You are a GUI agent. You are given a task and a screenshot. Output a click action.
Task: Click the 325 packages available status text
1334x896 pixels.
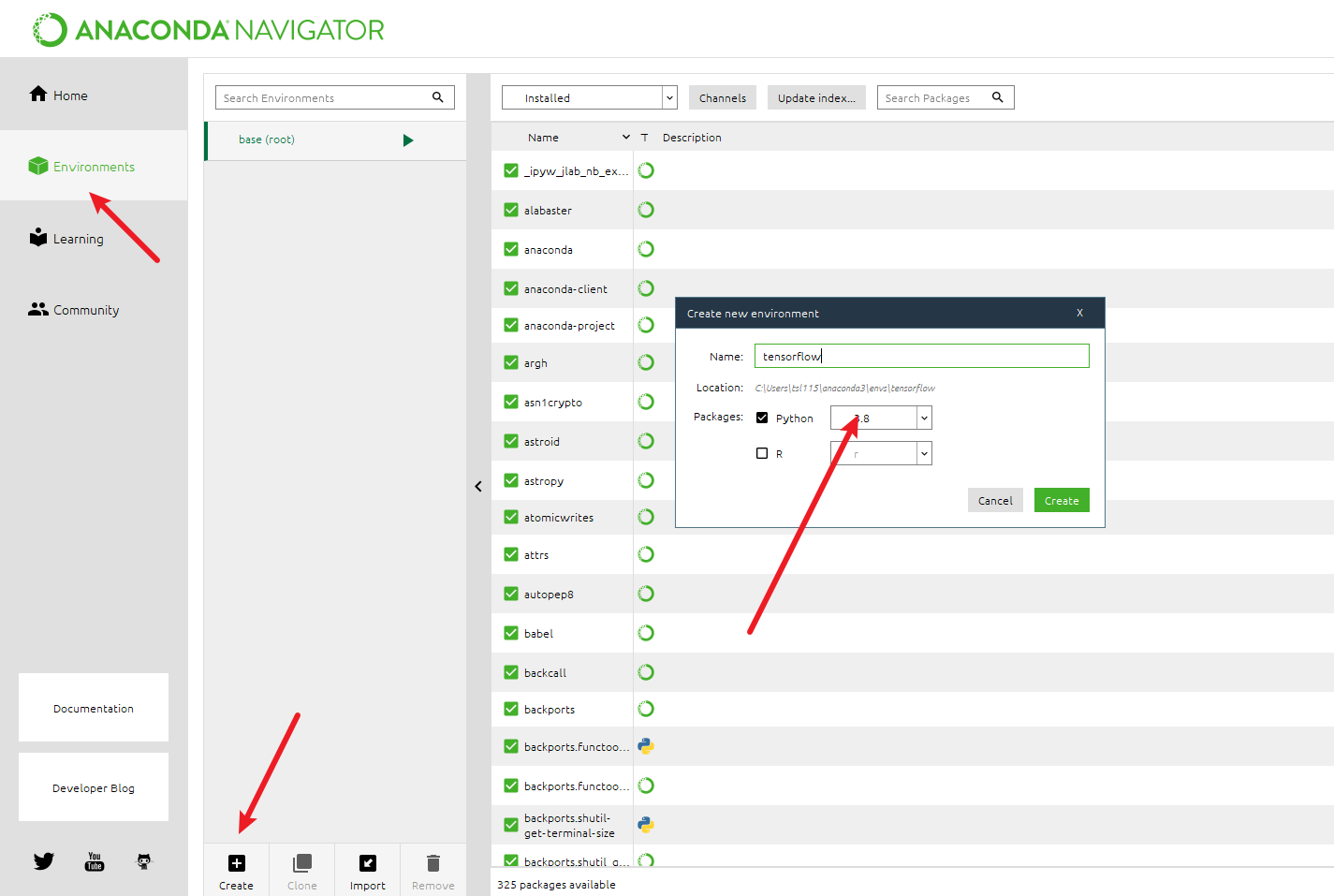pos(556,884)
